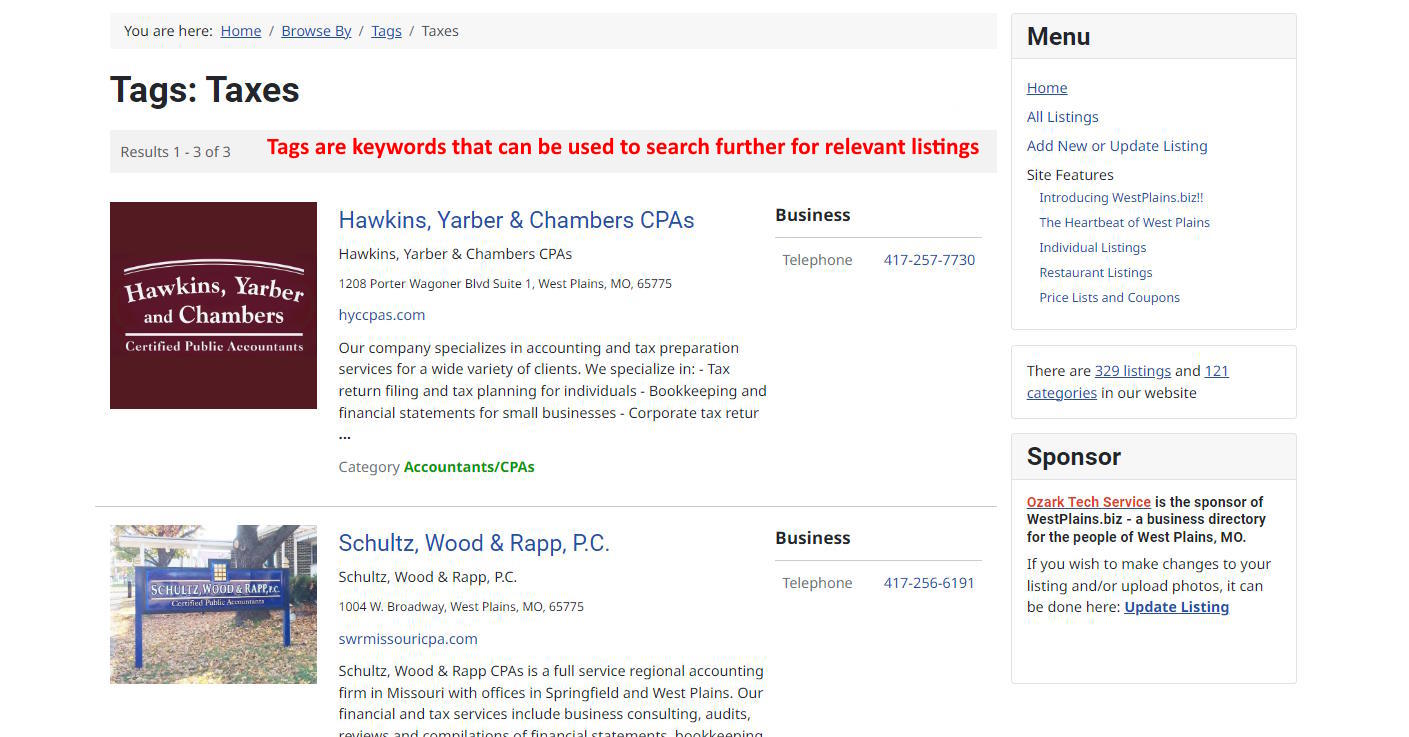Call telephone number 417-257-7730

click(928, 260)
